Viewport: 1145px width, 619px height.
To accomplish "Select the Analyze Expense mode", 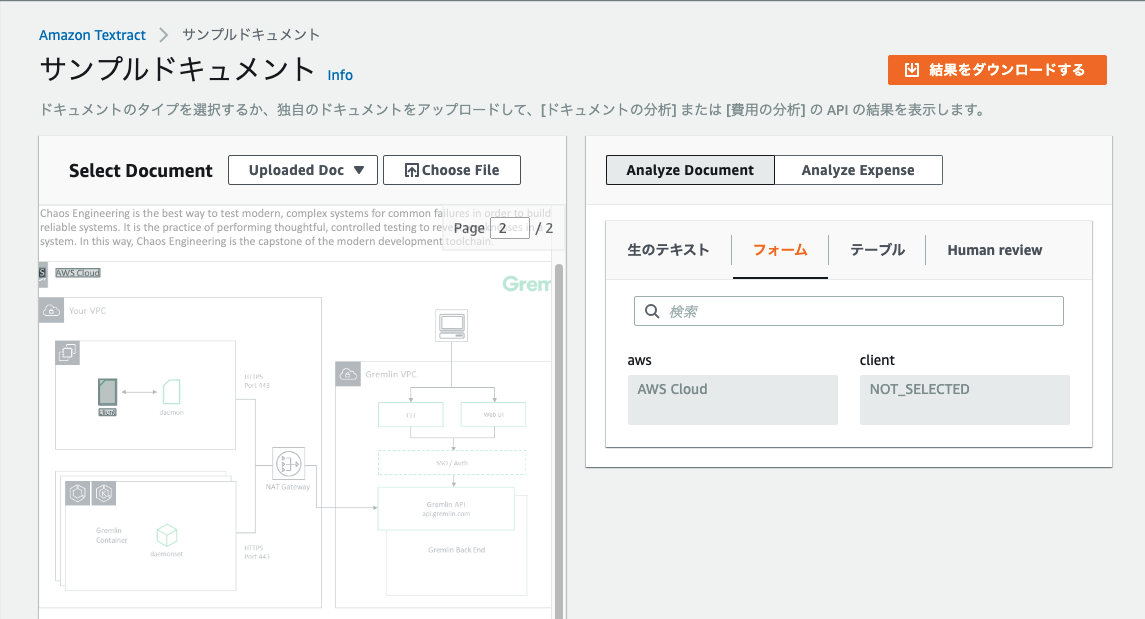I will pos(858,170).
